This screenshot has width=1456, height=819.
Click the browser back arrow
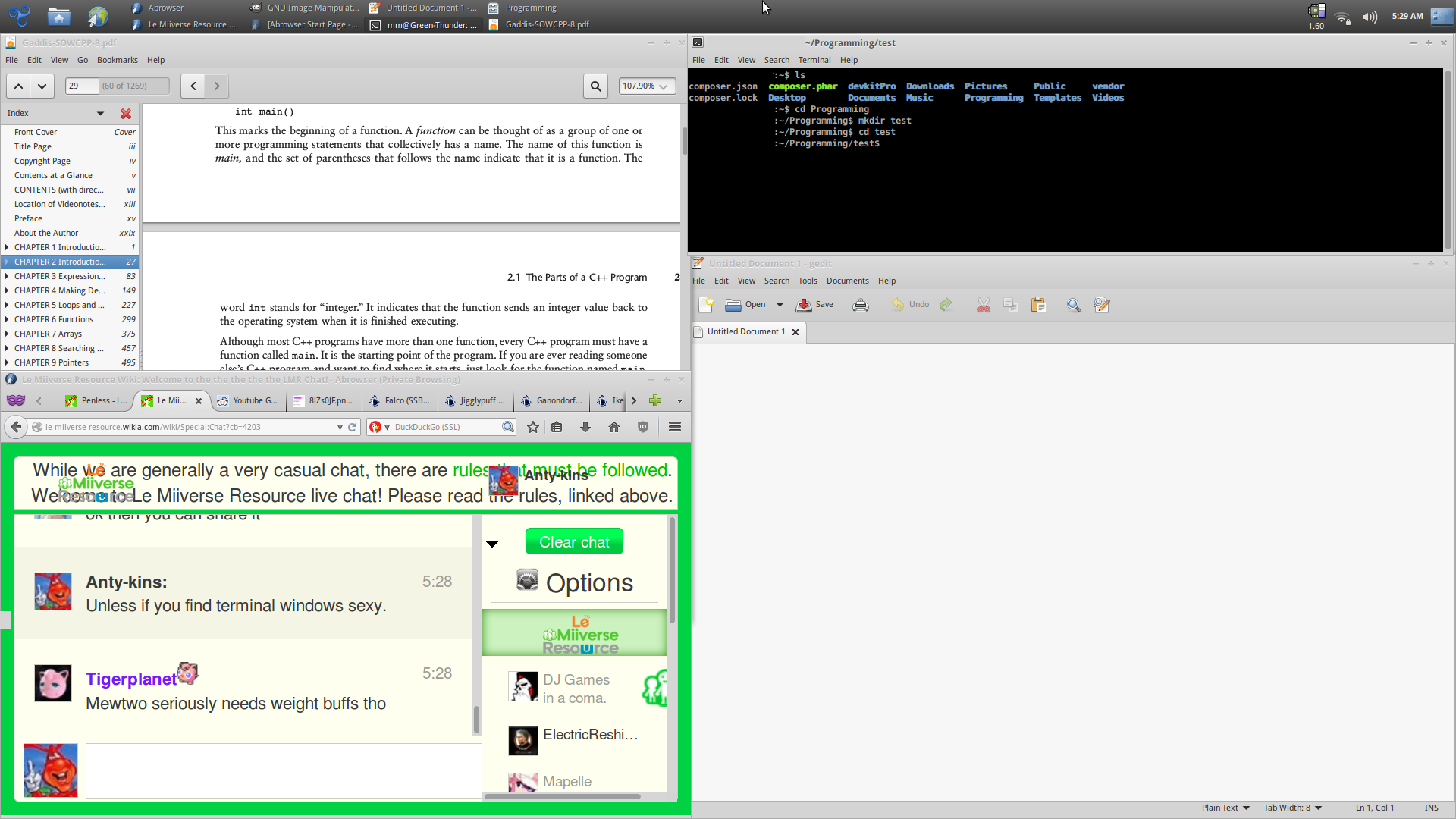pyautogui.click(x=17, y=427)
